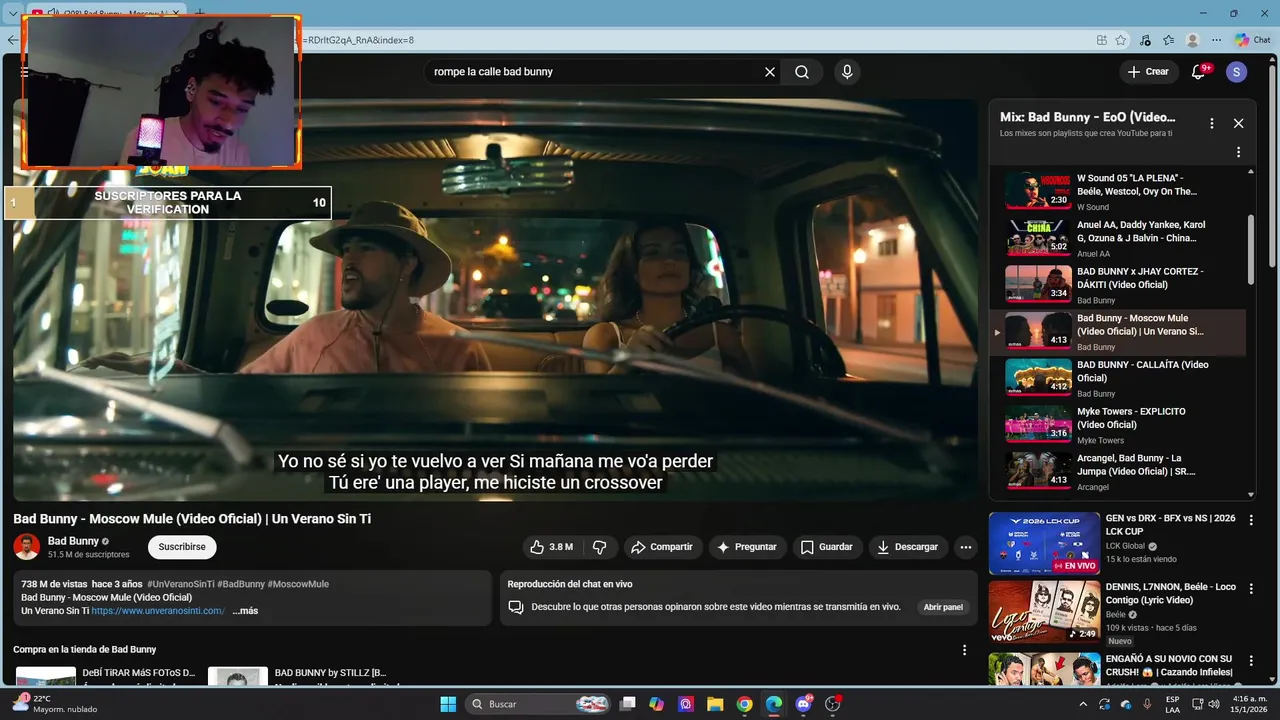This screenshot has height=720, width=1280.
Task: Open Edge profile avatar icon
Action: coord(1192,40)
